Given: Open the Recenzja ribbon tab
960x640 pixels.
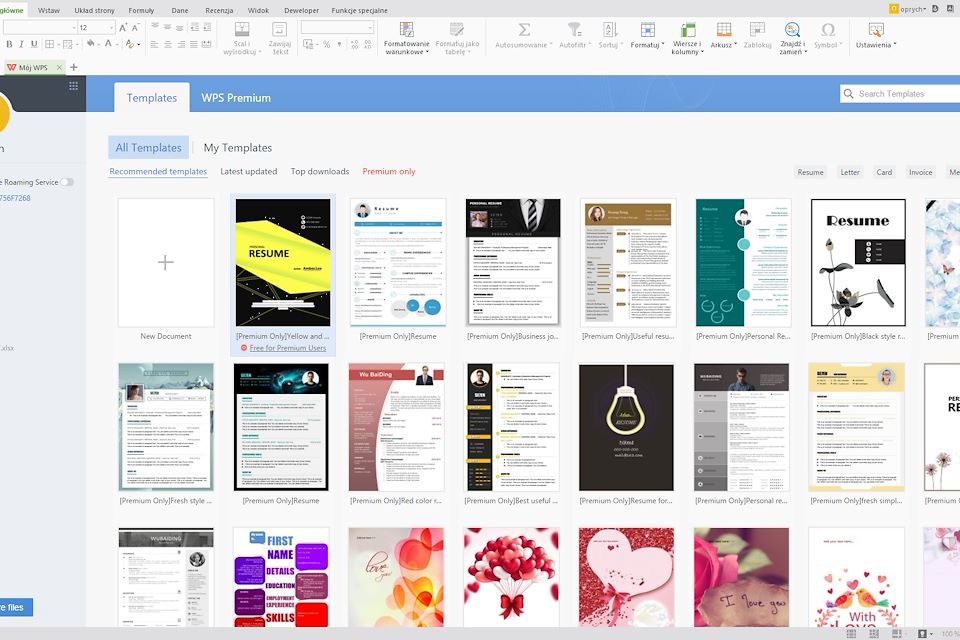Looking at the screenshot, I should 219,10.
